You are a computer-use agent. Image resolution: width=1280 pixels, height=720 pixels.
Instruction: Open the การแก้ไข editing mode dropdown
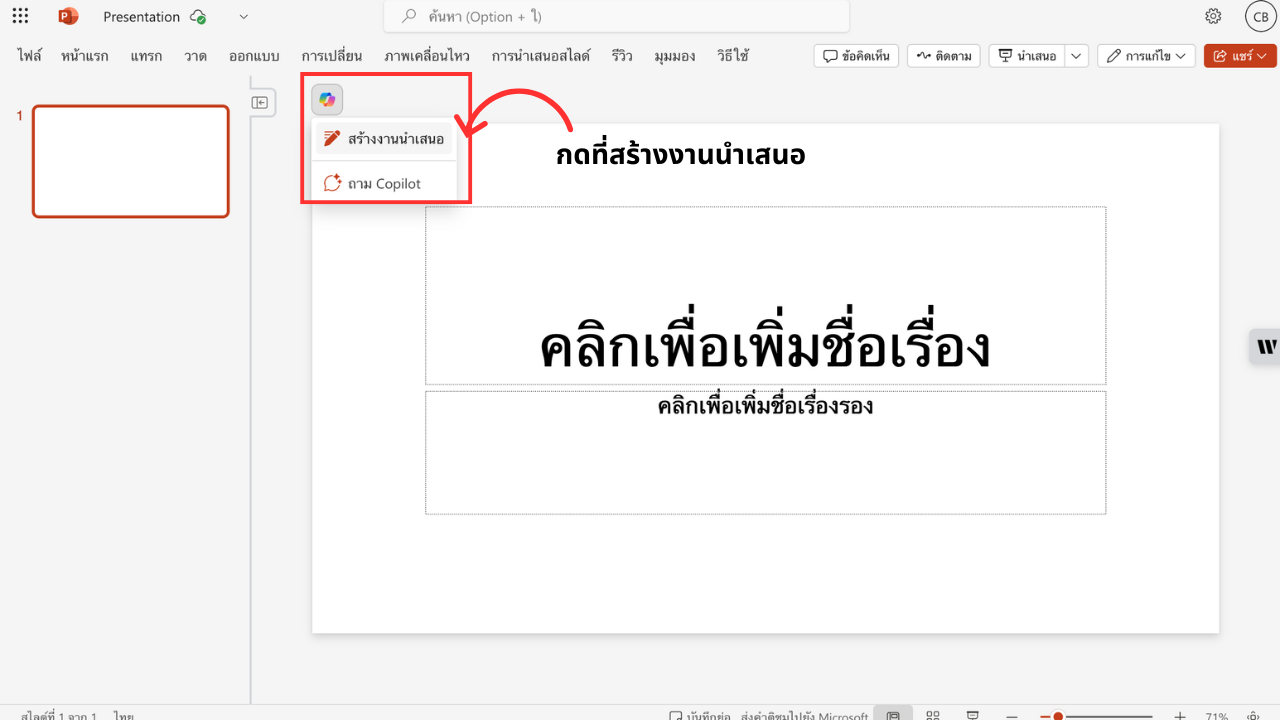(x=1146, y=56)
